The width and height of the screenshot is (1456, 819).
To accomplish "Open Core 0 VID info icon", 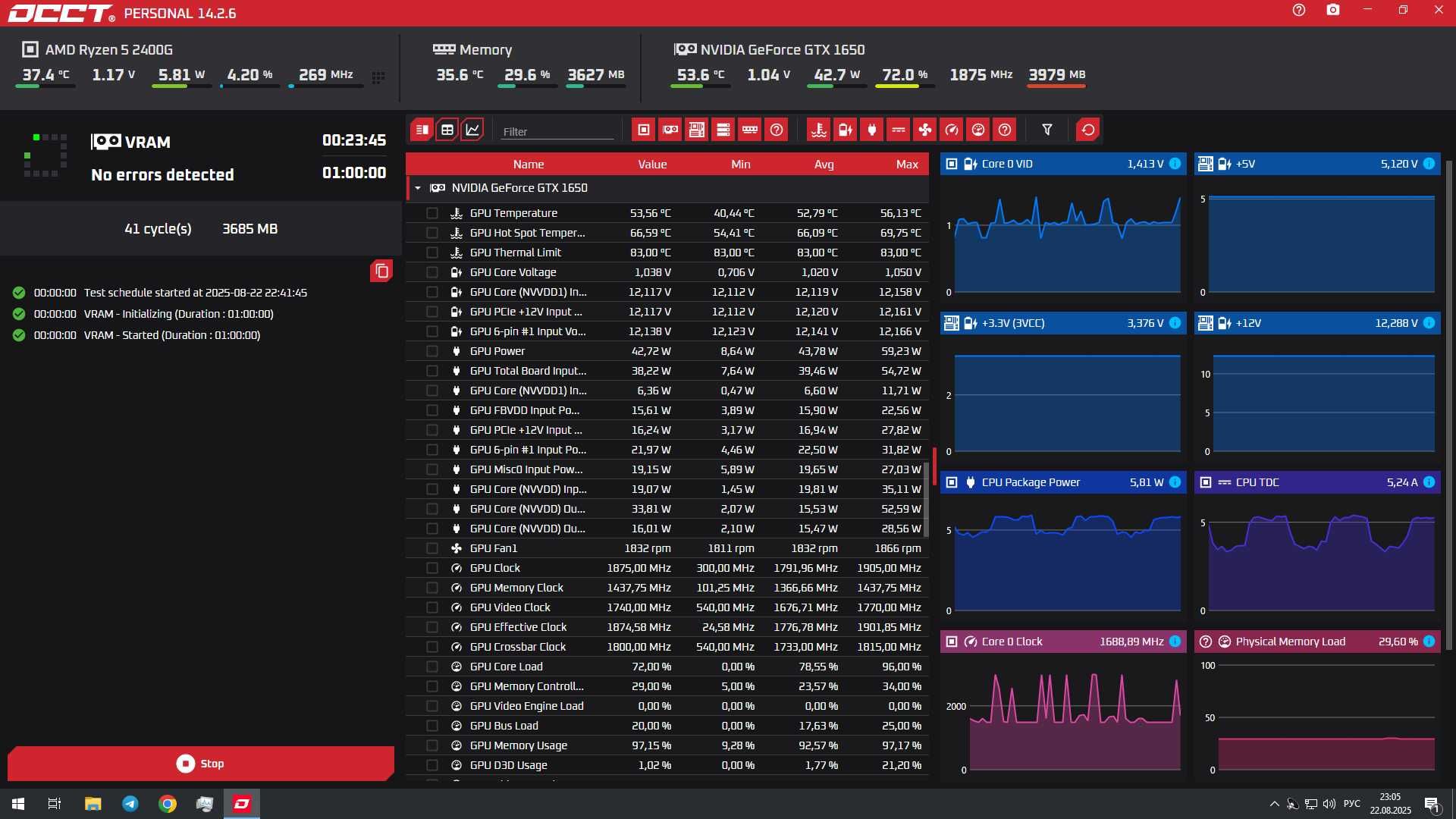I will click(x=1175, y=164).
